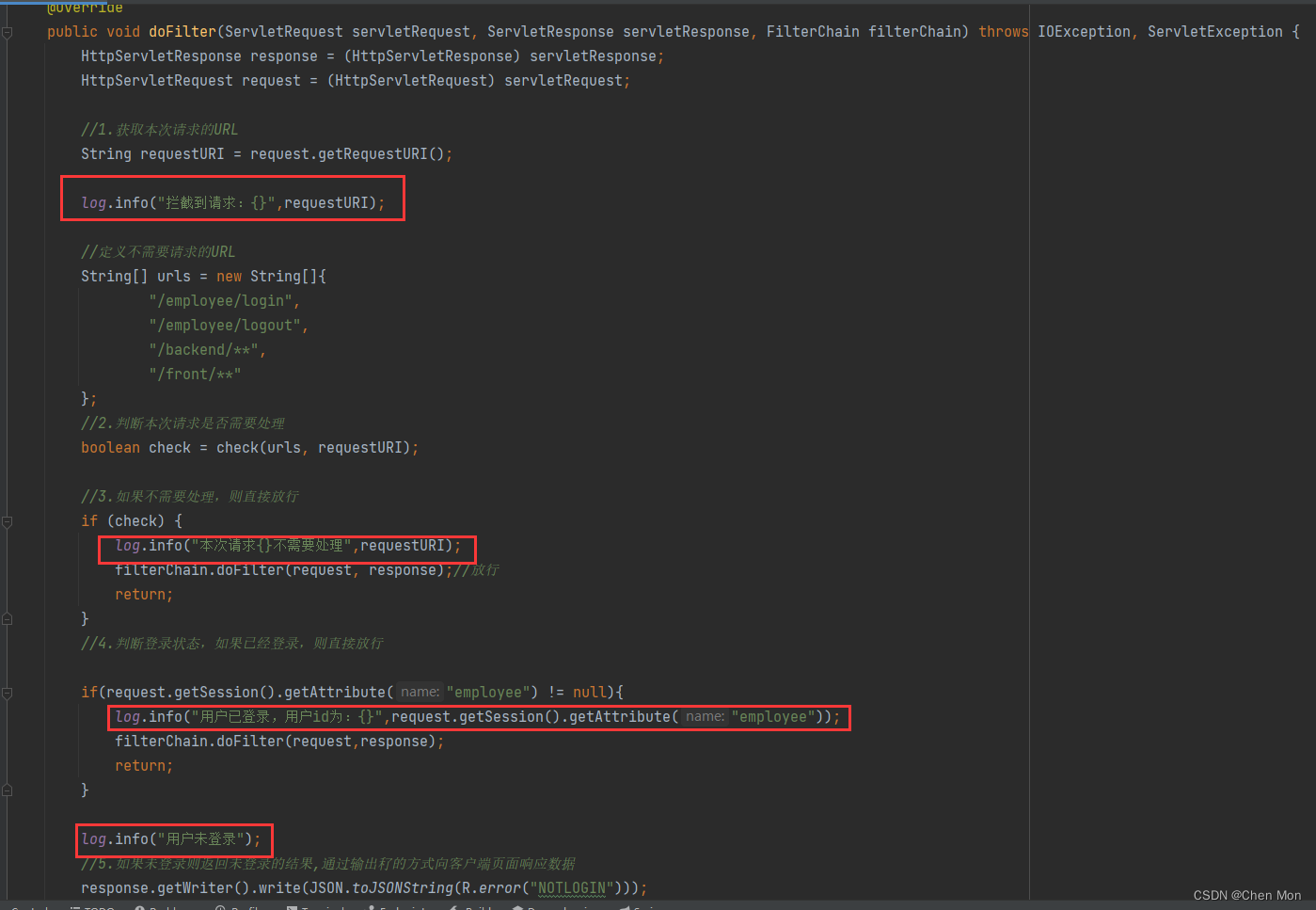
Task: Collapse the doFilter method using its gutter fold marker
Action: 7,32
